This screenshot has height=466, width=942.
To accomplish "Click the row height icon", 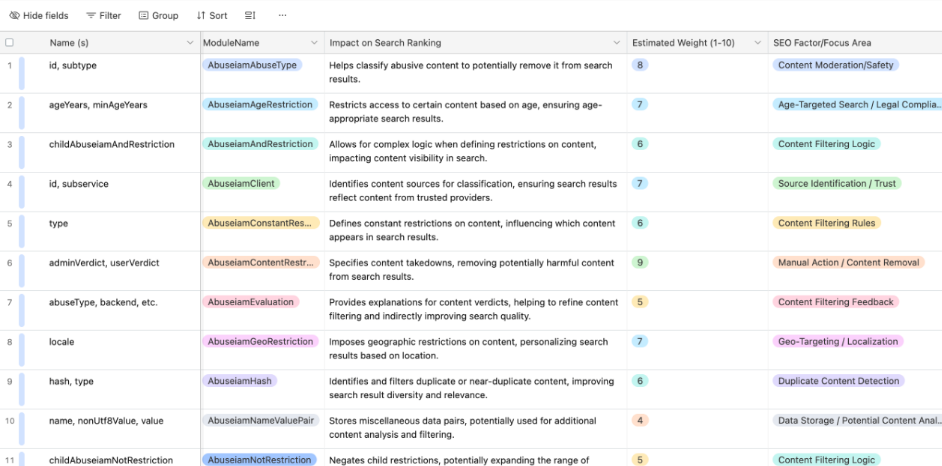I will click(250, 16).
